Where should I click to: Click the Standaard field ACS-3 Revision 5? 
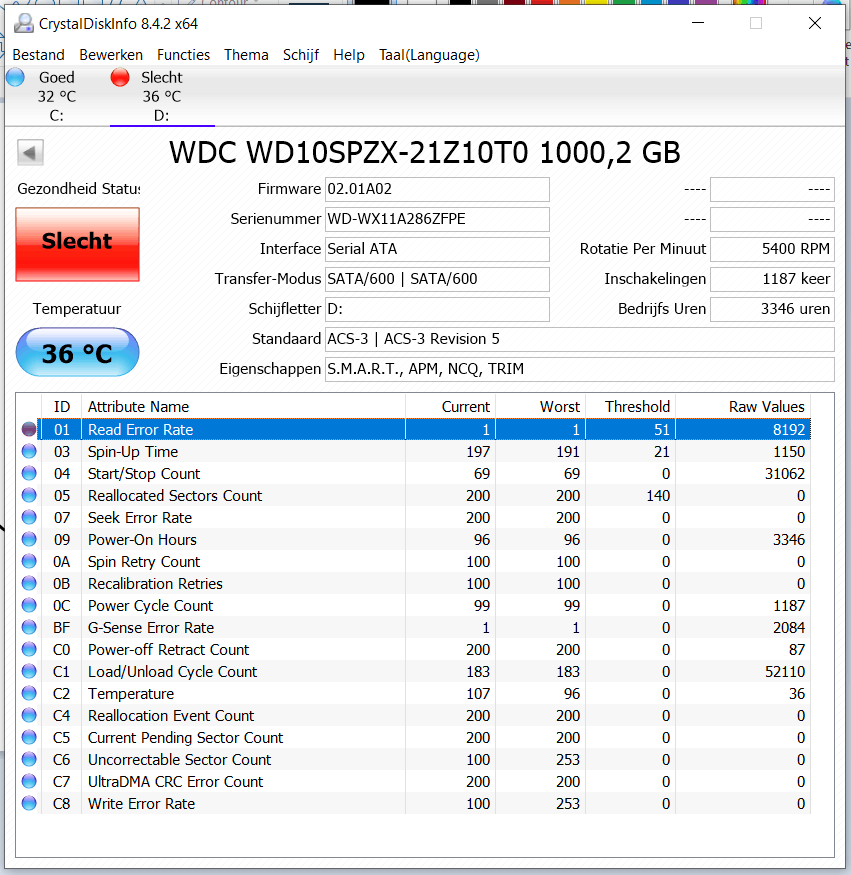pyautogui.click(x=580, y=339)
